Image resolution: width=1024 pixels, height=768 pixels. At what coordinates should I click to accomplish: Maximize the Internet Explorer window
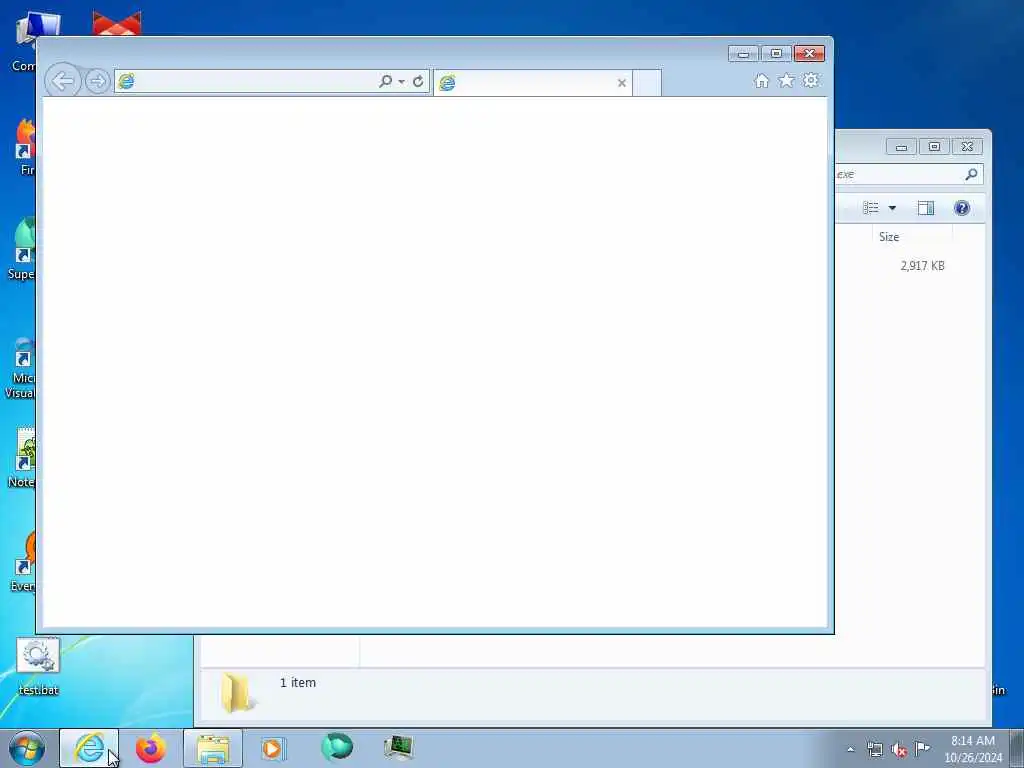pyautogui.click(x=776, y=54)
